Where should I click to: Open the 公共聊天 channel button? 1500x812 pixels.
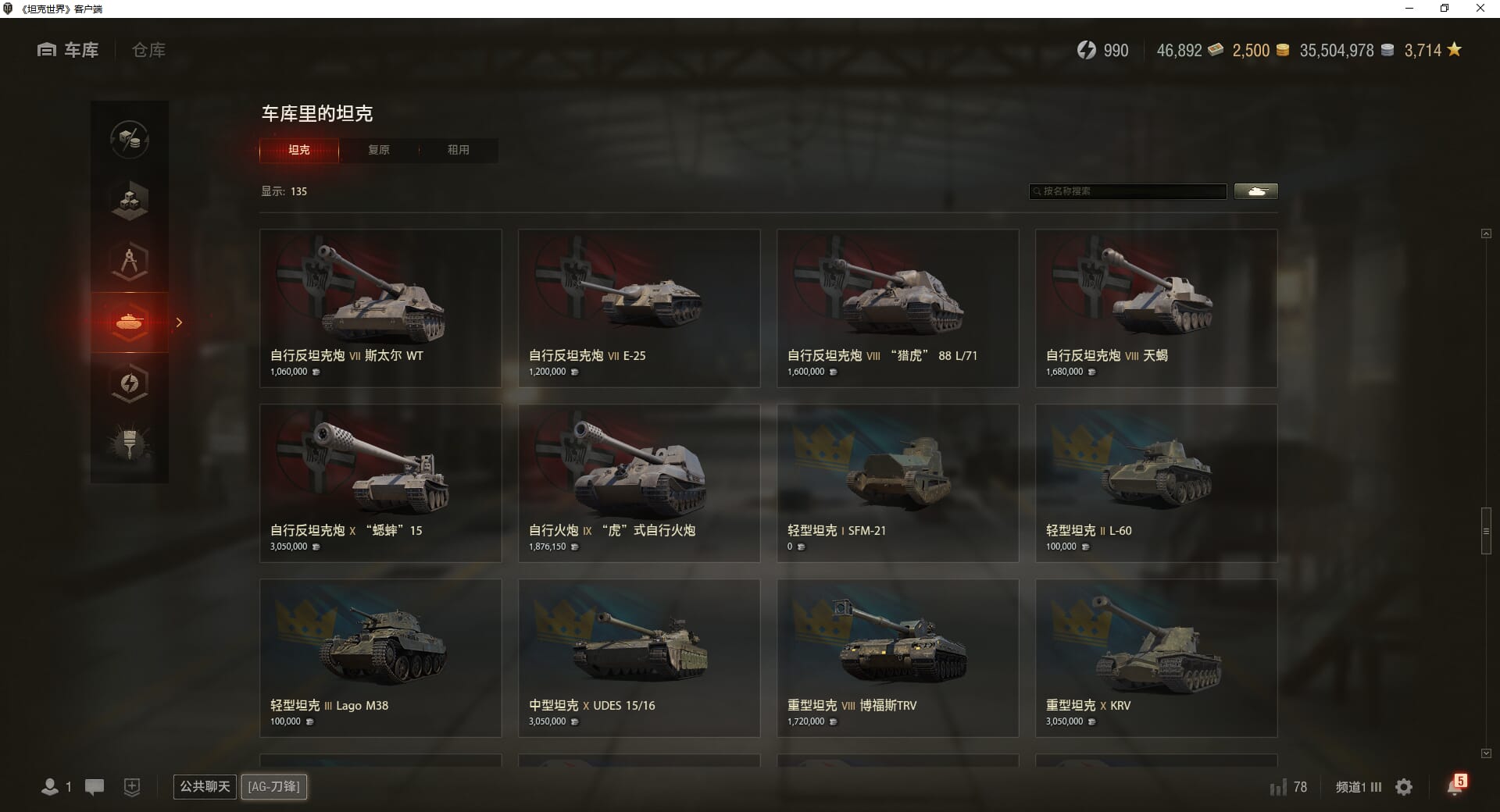pos(205,786)
